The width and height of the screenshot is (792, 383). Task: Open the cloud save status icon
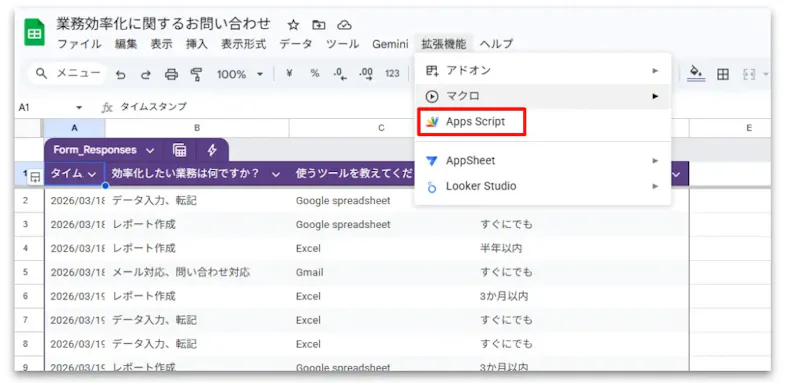[344, 25]
